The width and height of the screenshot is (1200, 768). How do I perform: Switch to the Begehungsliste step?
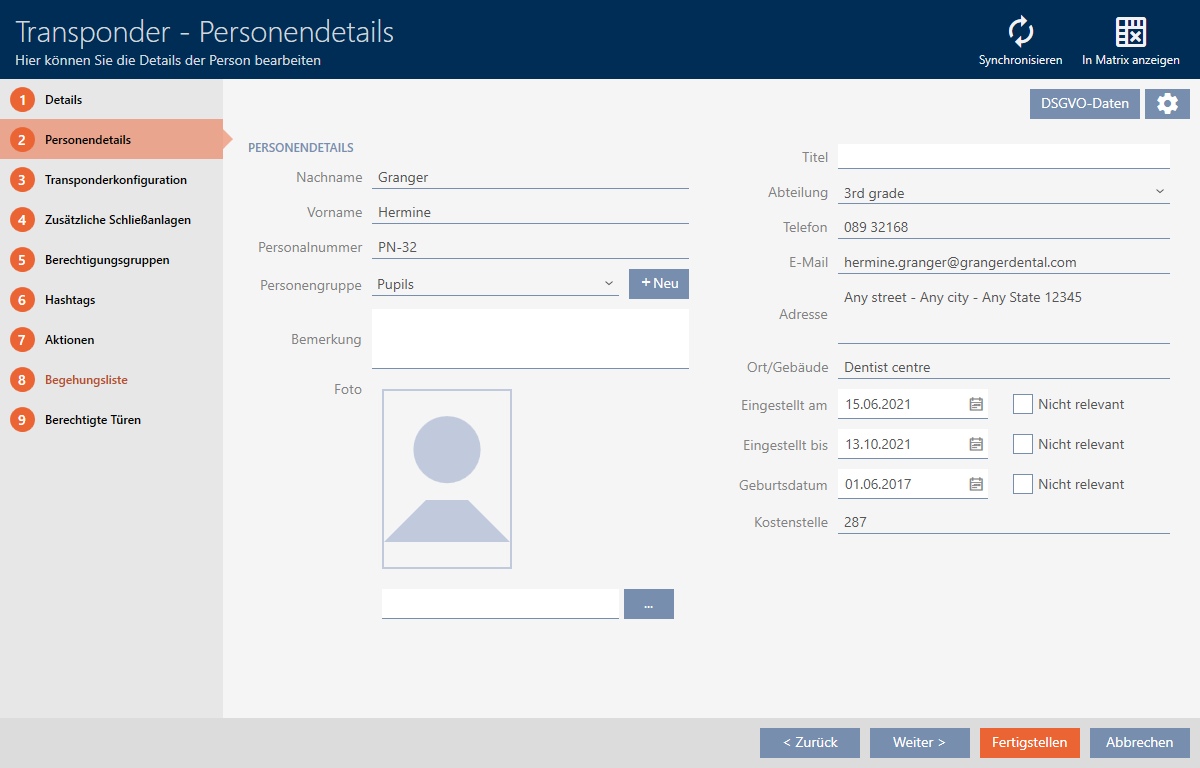86,380
